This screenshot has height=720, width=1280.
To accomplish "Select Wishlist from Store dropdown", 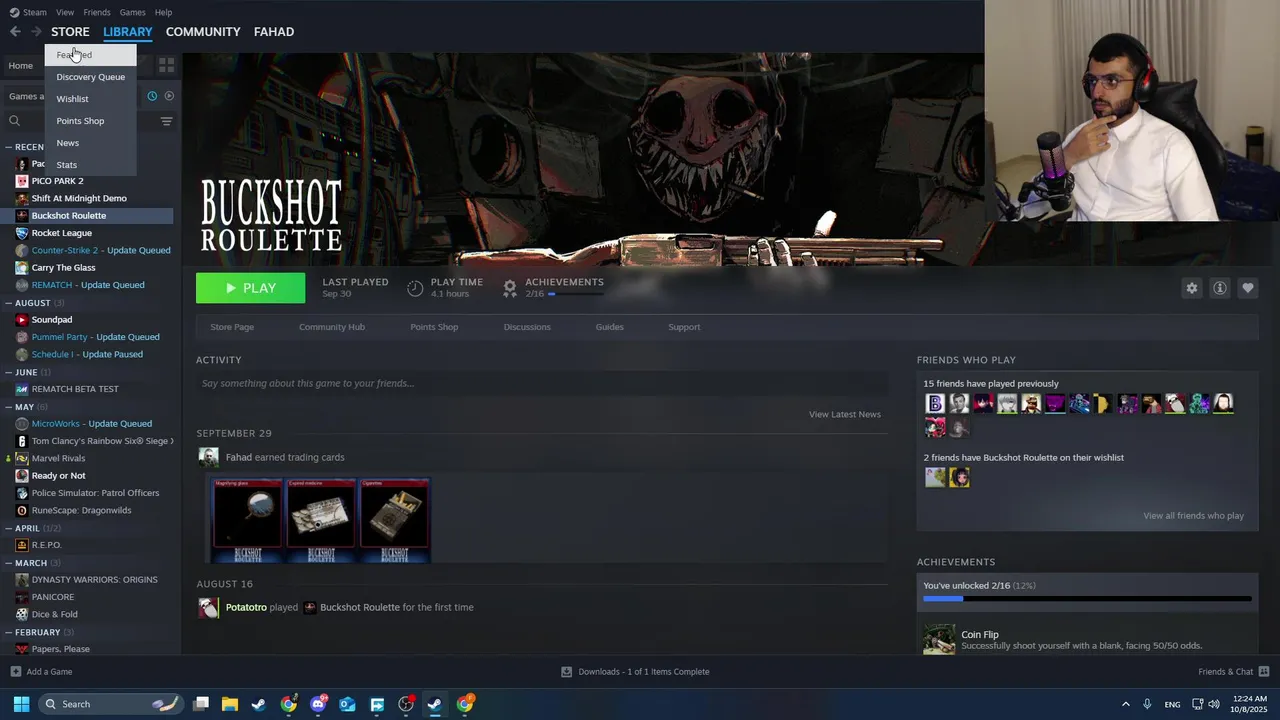I will point(90,99).
